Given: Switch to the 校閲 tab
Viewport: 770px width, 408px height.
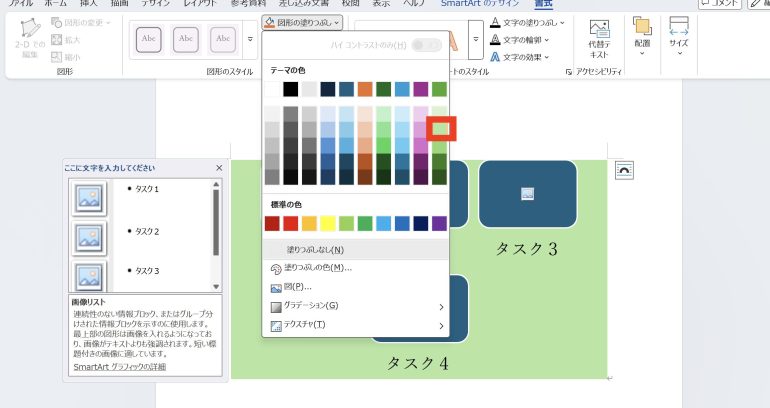Looking at the screenshot, I should (351, 3).
